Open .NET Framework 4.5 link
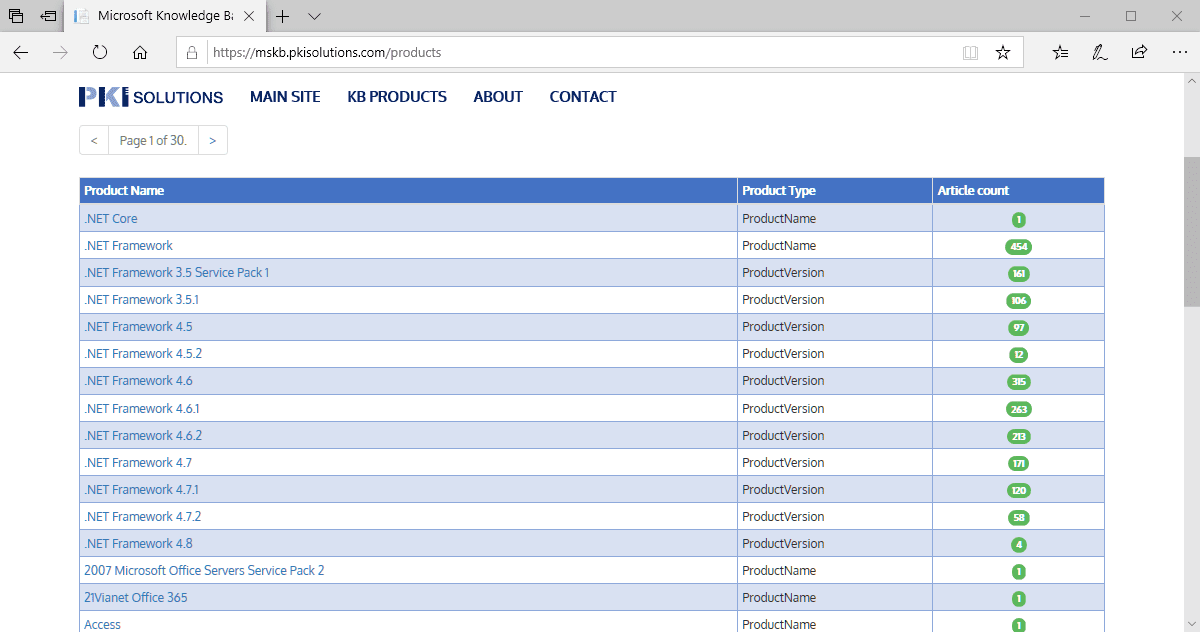The width and height of the screenshot is (1200, 632). point(138,326)
